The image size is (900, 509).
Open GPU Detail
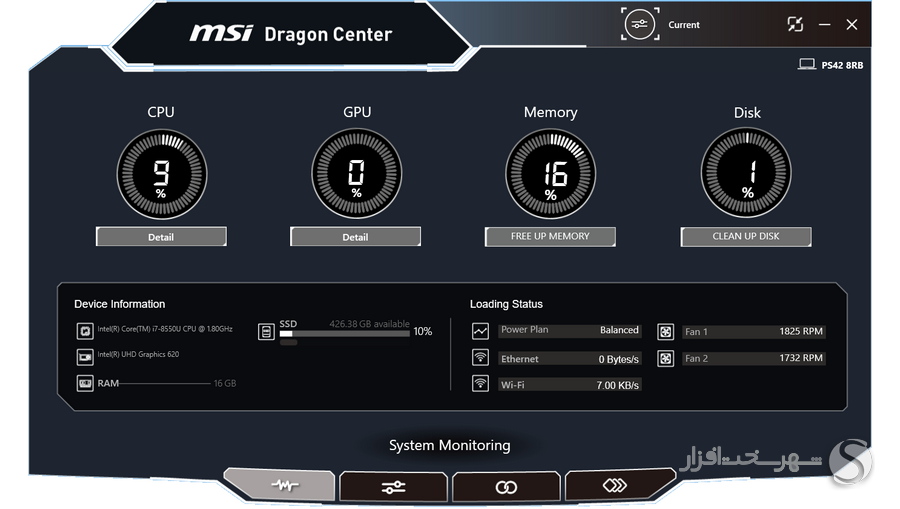pos(355,236)
